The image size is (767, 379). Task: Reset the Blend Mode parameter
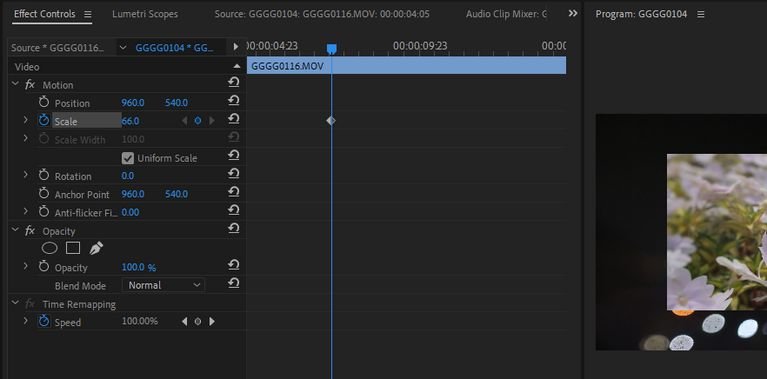[x=234, y=283]
